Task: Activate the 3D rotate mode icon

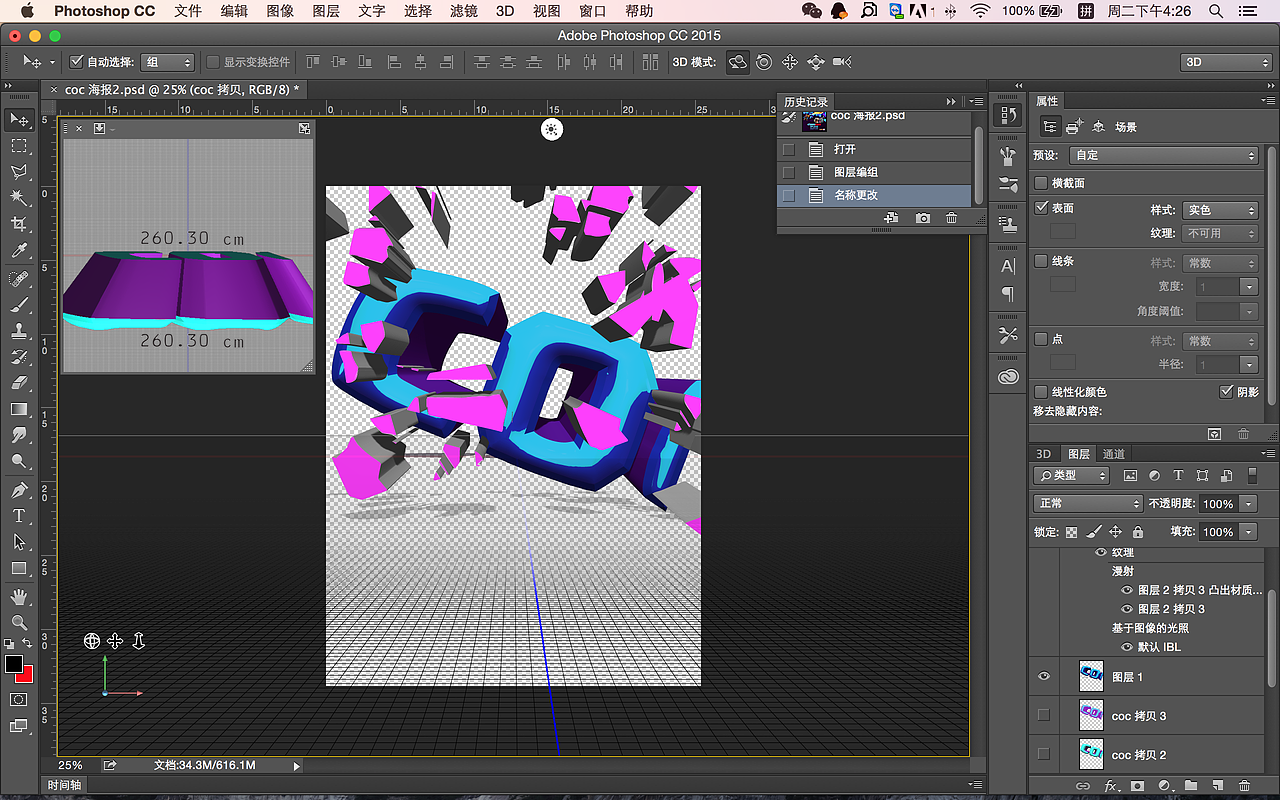Action: coord(738,62)
